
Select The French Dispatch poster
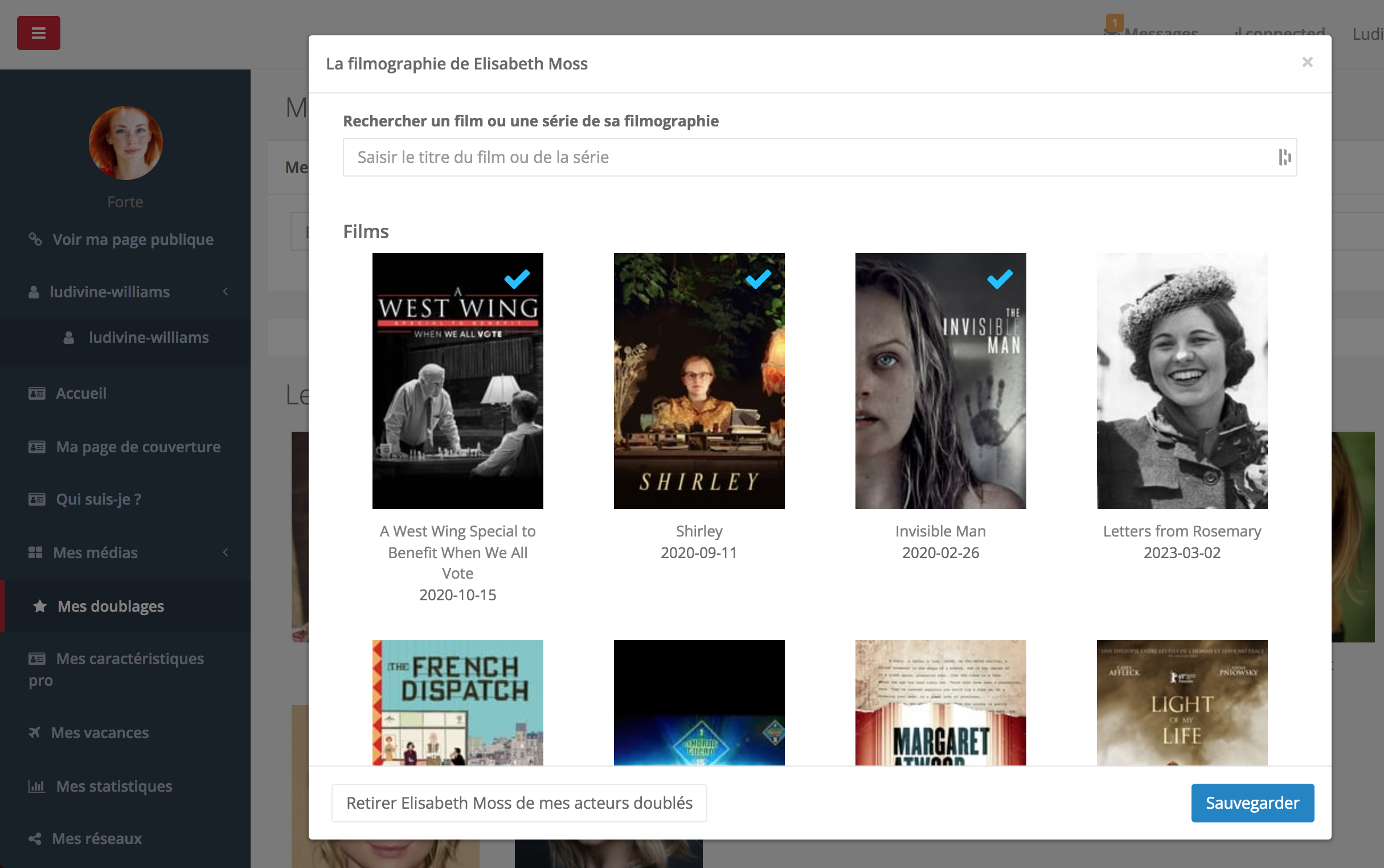(457, 702)
